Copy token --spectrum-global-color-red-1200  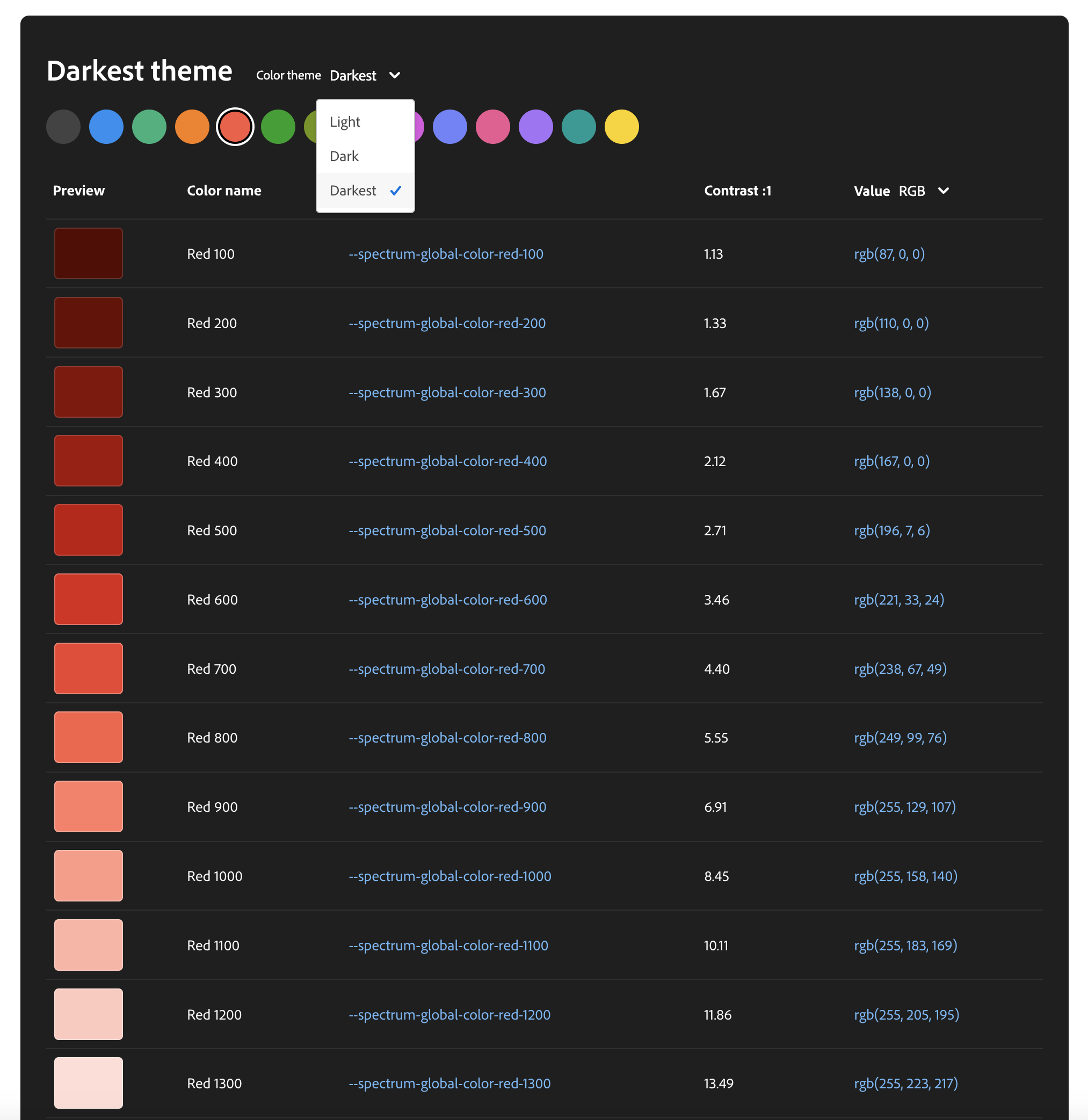pos(449,1015)
